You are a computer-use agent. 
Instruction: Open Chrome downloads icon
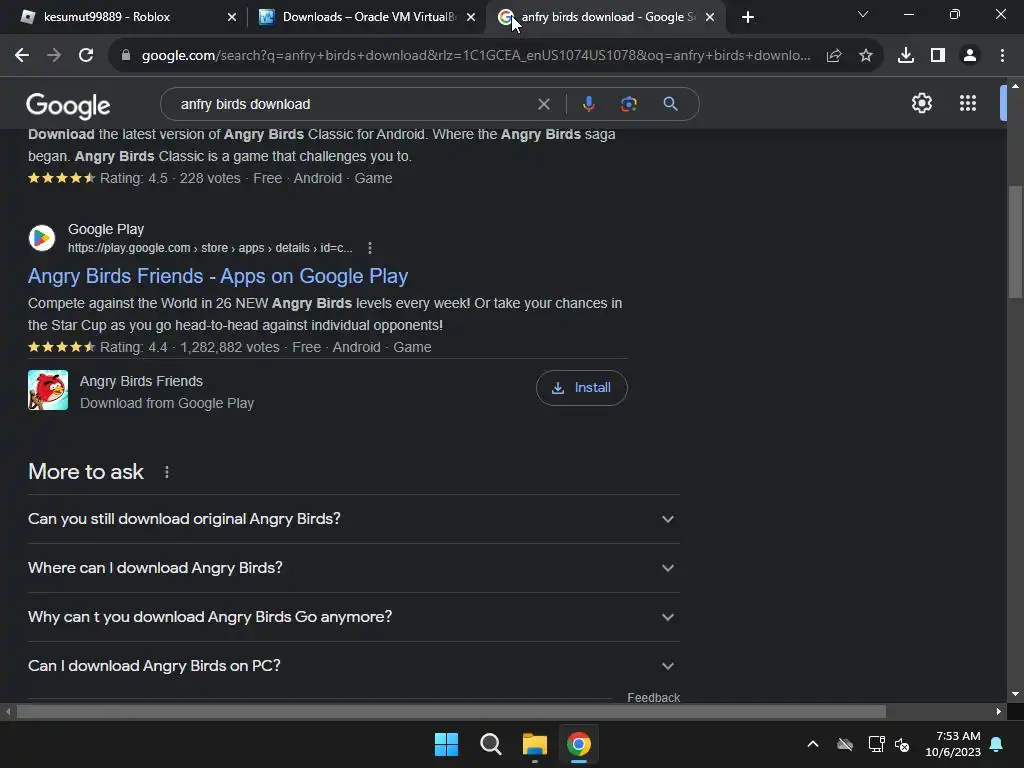click(905, 56)
